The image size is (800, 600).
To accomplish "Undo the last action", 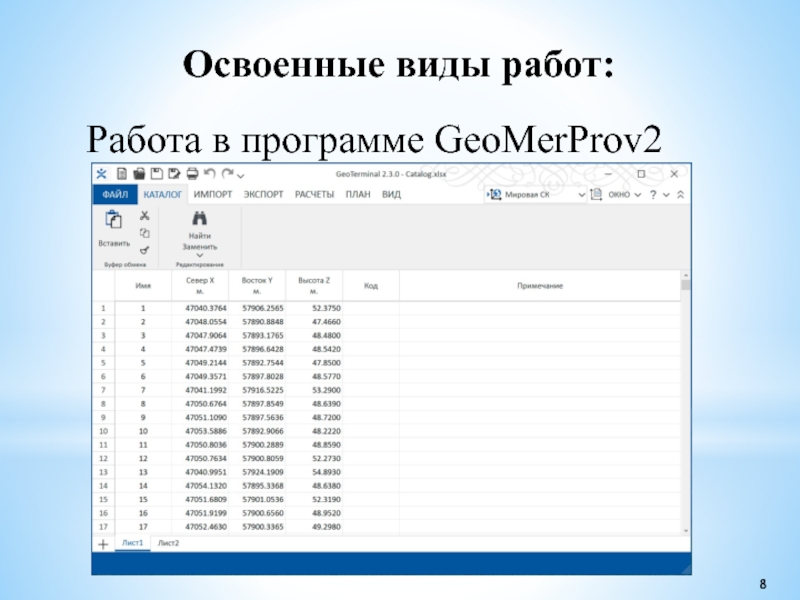I will click(210, 173).
